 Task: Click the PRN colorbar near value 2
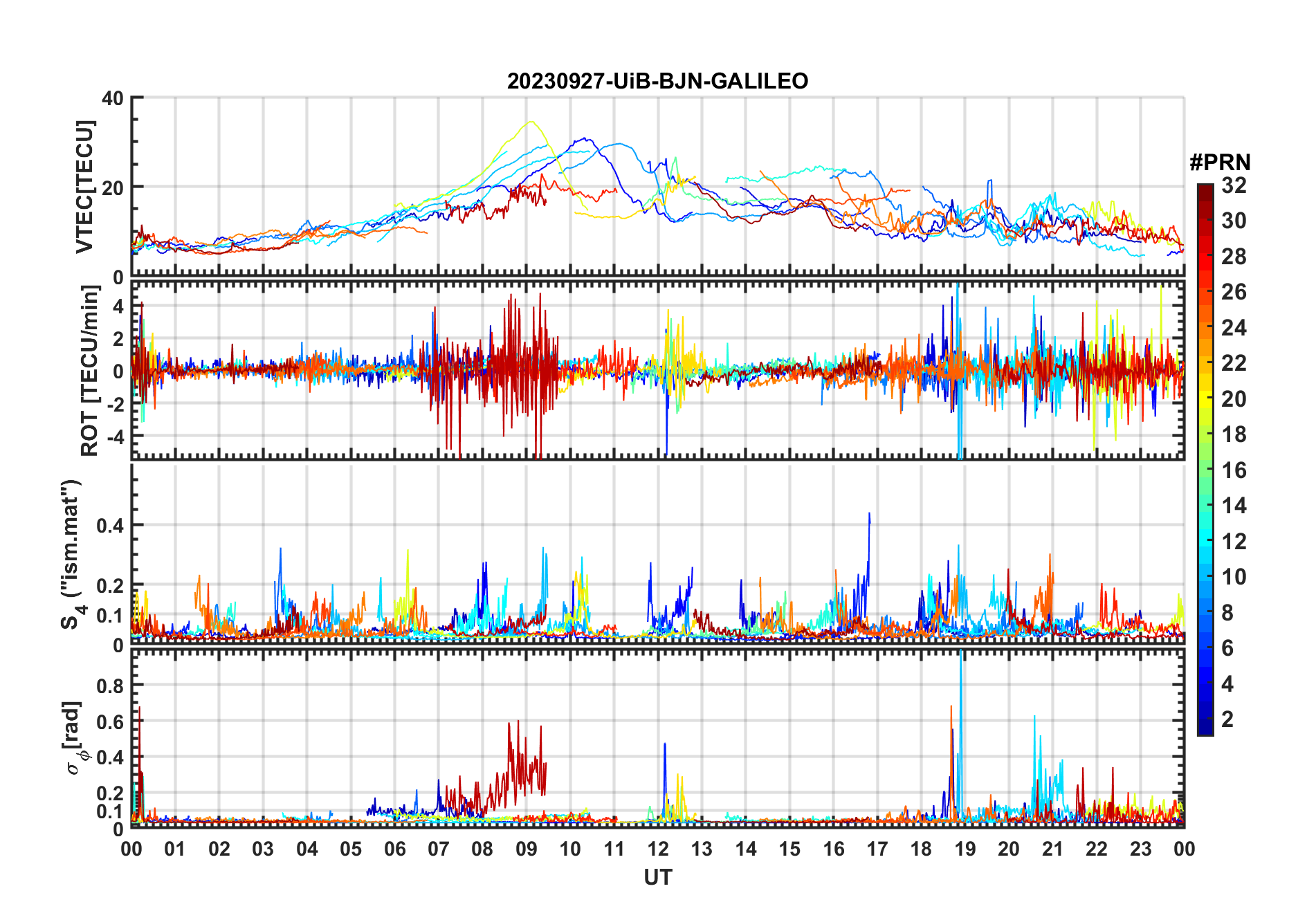(x=1205, y=719)
